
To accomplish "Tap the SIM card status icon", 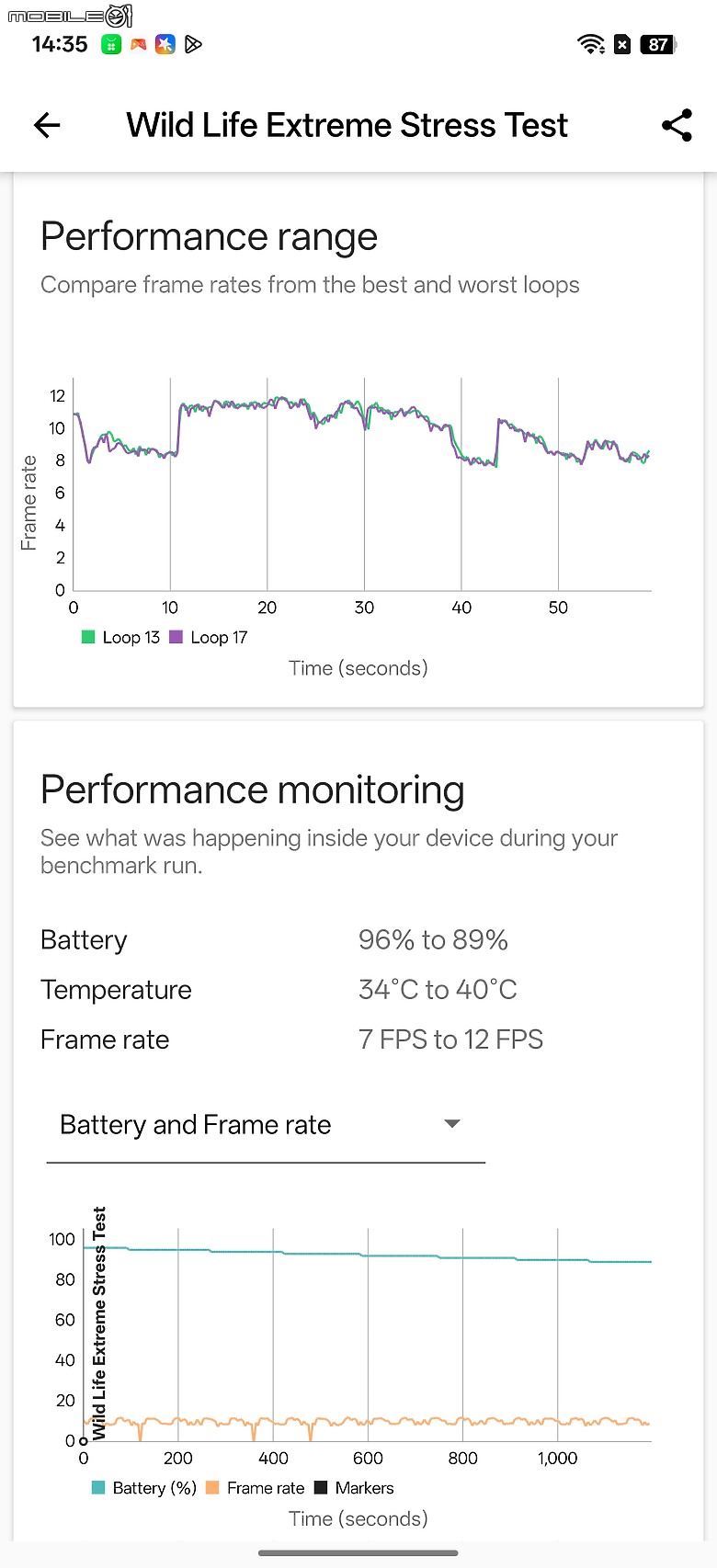I will [620, 45].
